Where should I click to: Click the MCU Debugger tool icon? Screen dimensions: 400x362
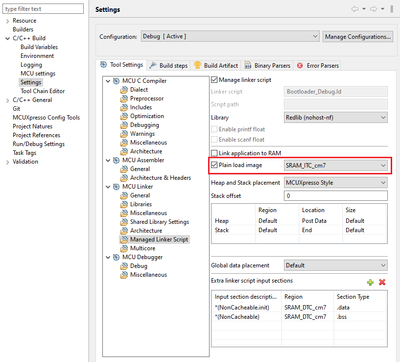116,257
